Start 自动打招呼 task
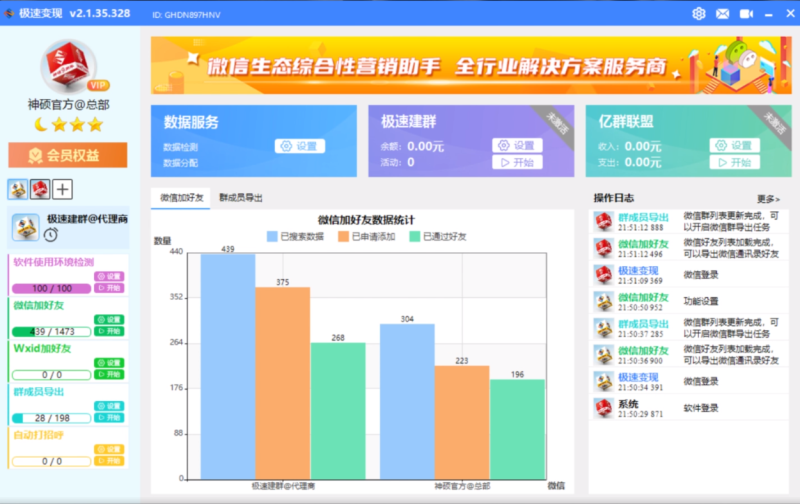800x504 pixels. [109, 461]
